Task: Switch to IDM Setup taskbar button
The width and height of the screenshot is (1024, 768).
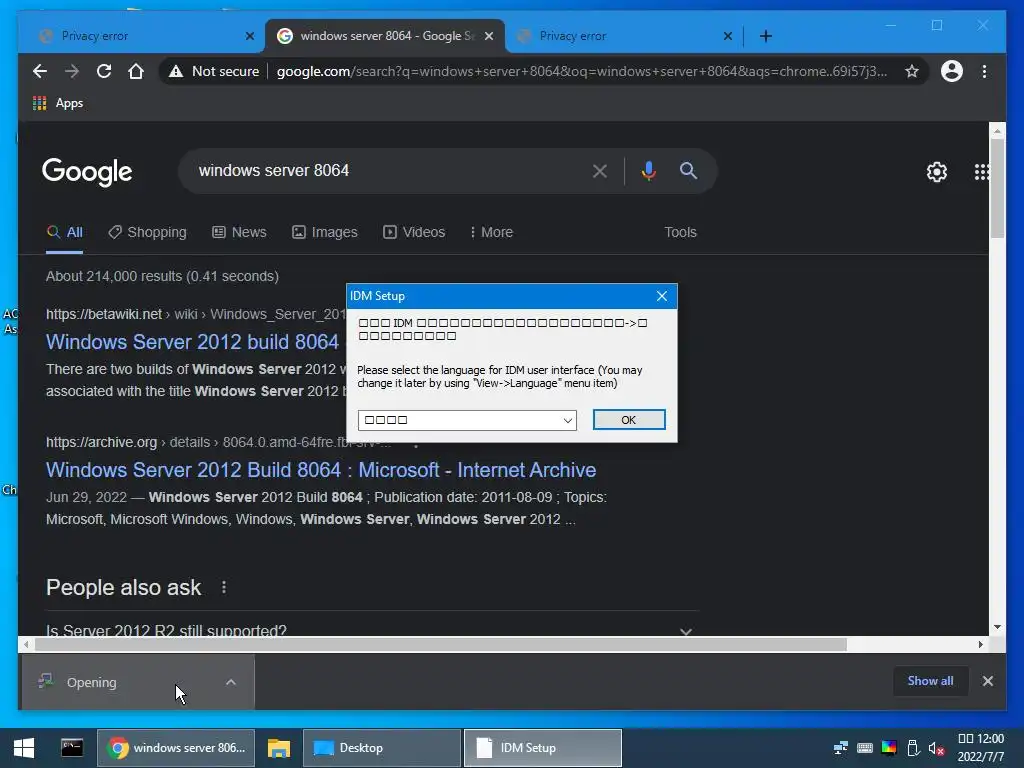Action: 542,748
